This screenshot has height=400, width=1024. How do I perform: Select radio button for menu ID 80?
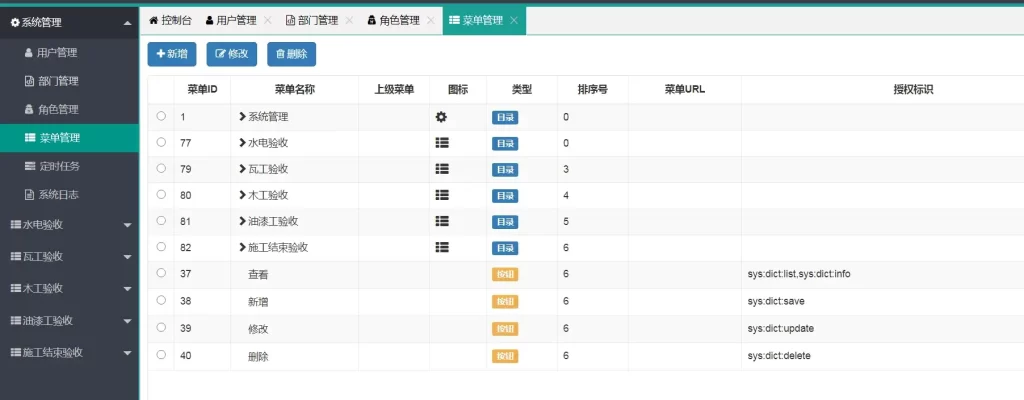(x=161, y=194)
